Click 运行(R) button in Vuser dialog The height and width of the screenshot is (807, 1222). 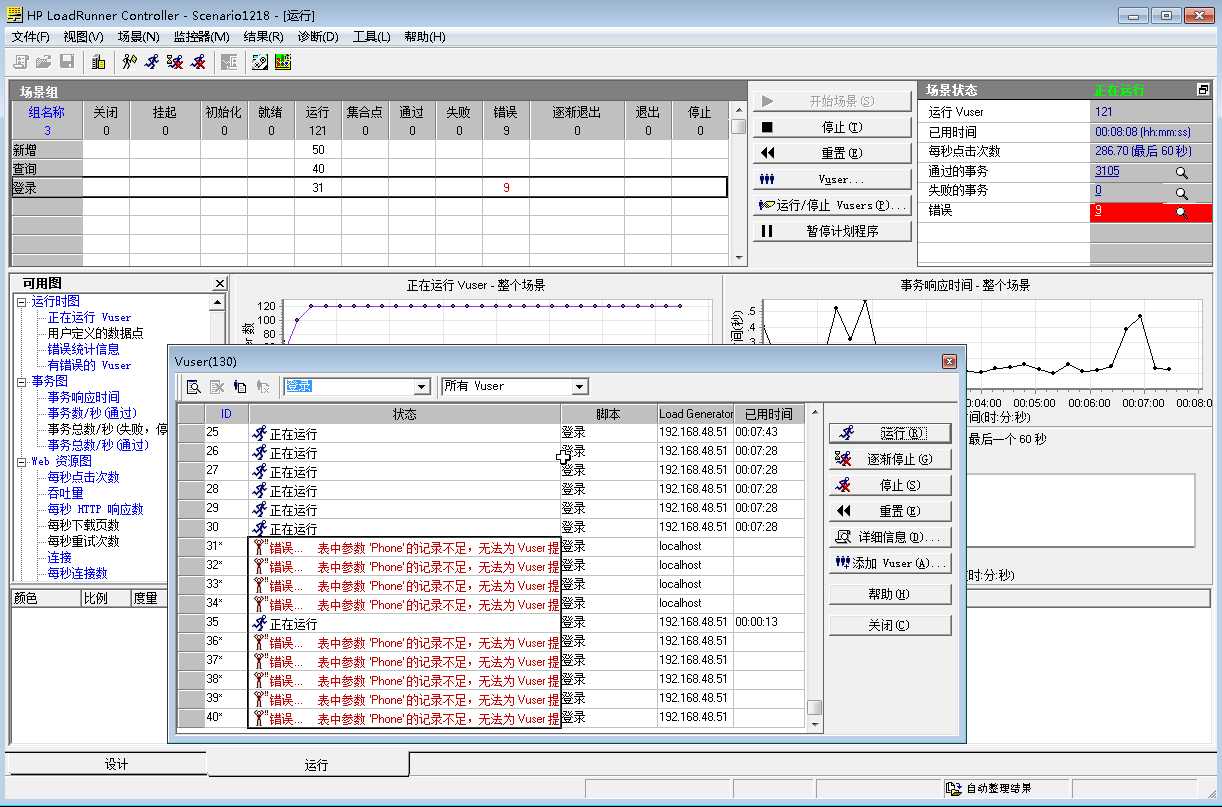coord(890,433)
